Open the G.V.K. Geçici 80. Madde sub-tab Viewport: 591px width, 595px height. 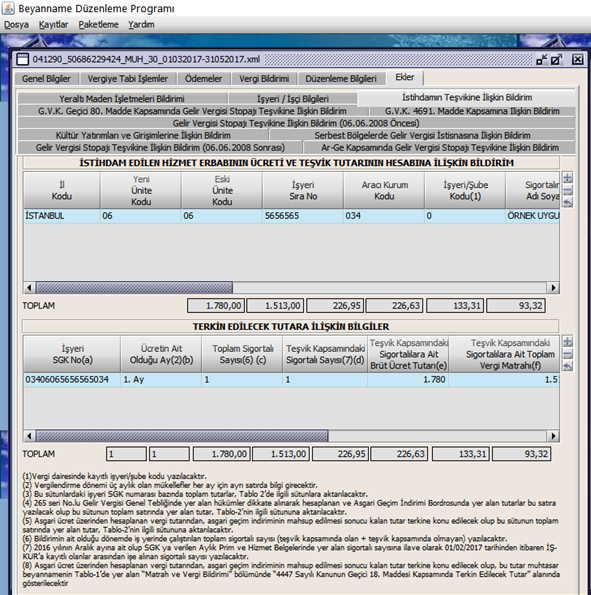click(x=192, y=111)
